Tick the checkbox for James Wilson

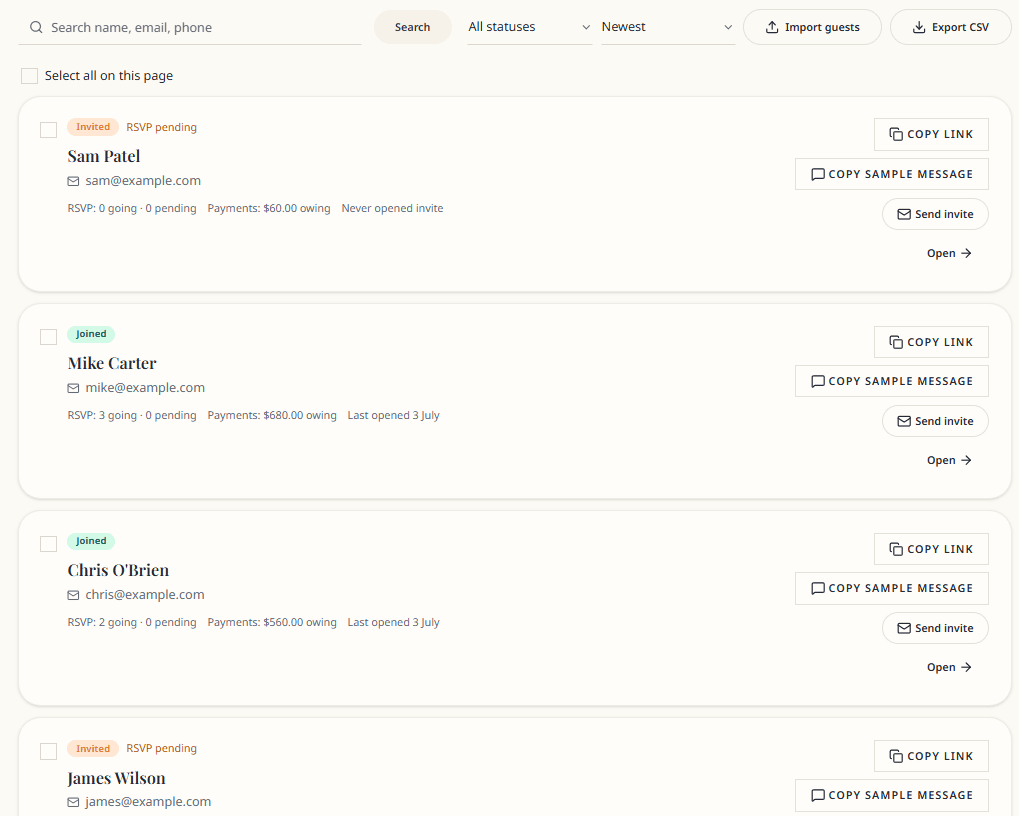click(49, 751)
